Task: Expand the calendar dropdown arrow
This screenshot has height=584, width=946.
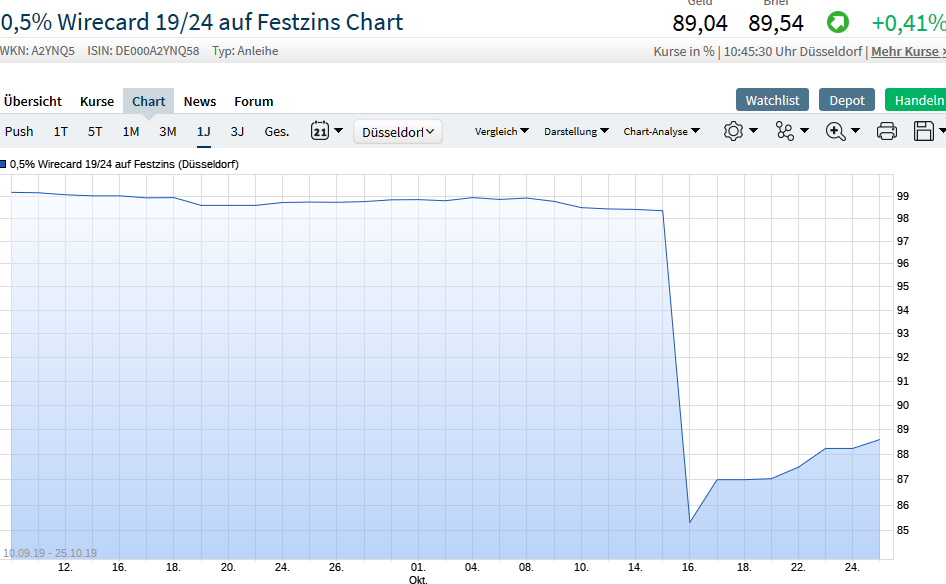Action: 338,130
